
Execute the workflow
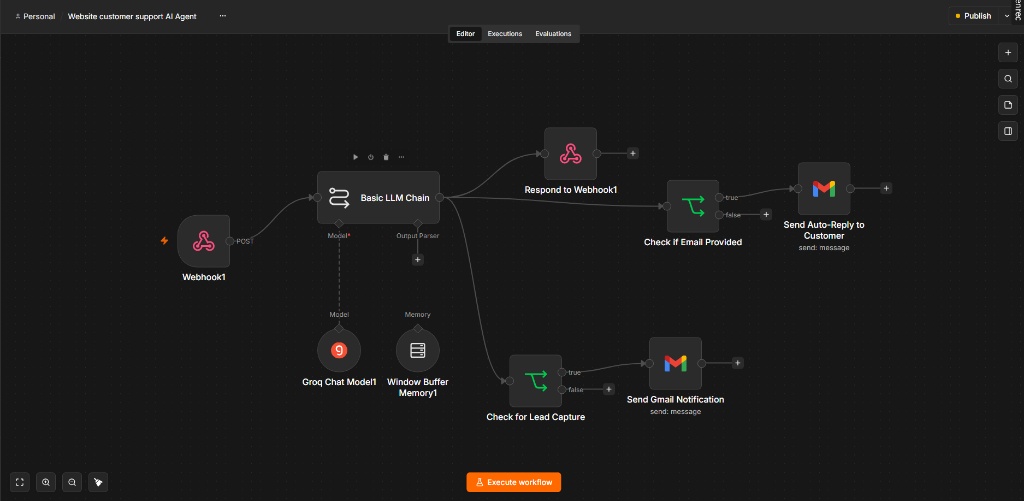click(513, 482)
